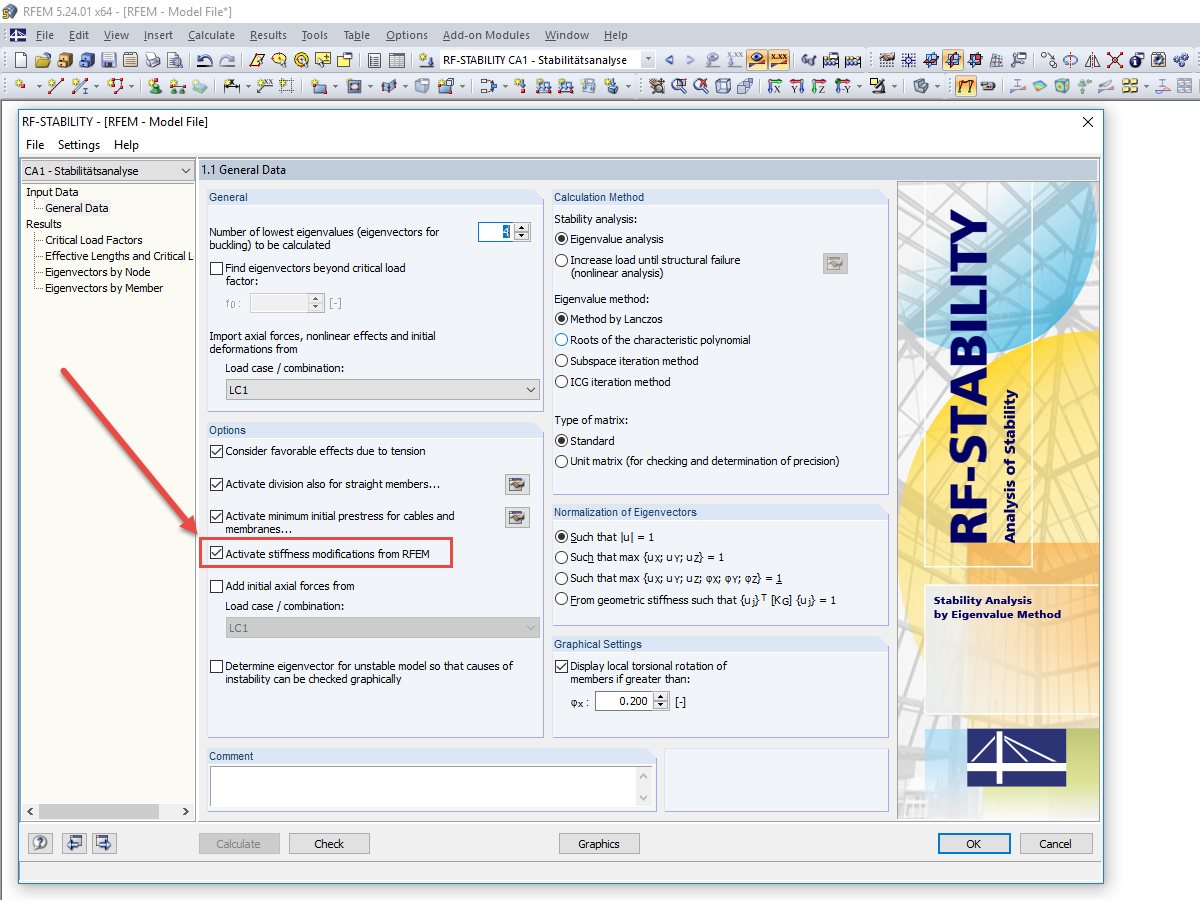Open the Load case combination LC1 dropdown

pos(532,390)
